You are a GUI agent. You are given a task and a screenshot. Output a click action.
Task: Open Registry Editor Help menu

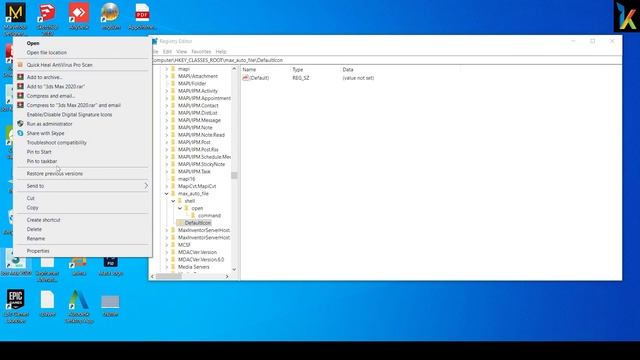pyautogui.click(x=221, y=52)
